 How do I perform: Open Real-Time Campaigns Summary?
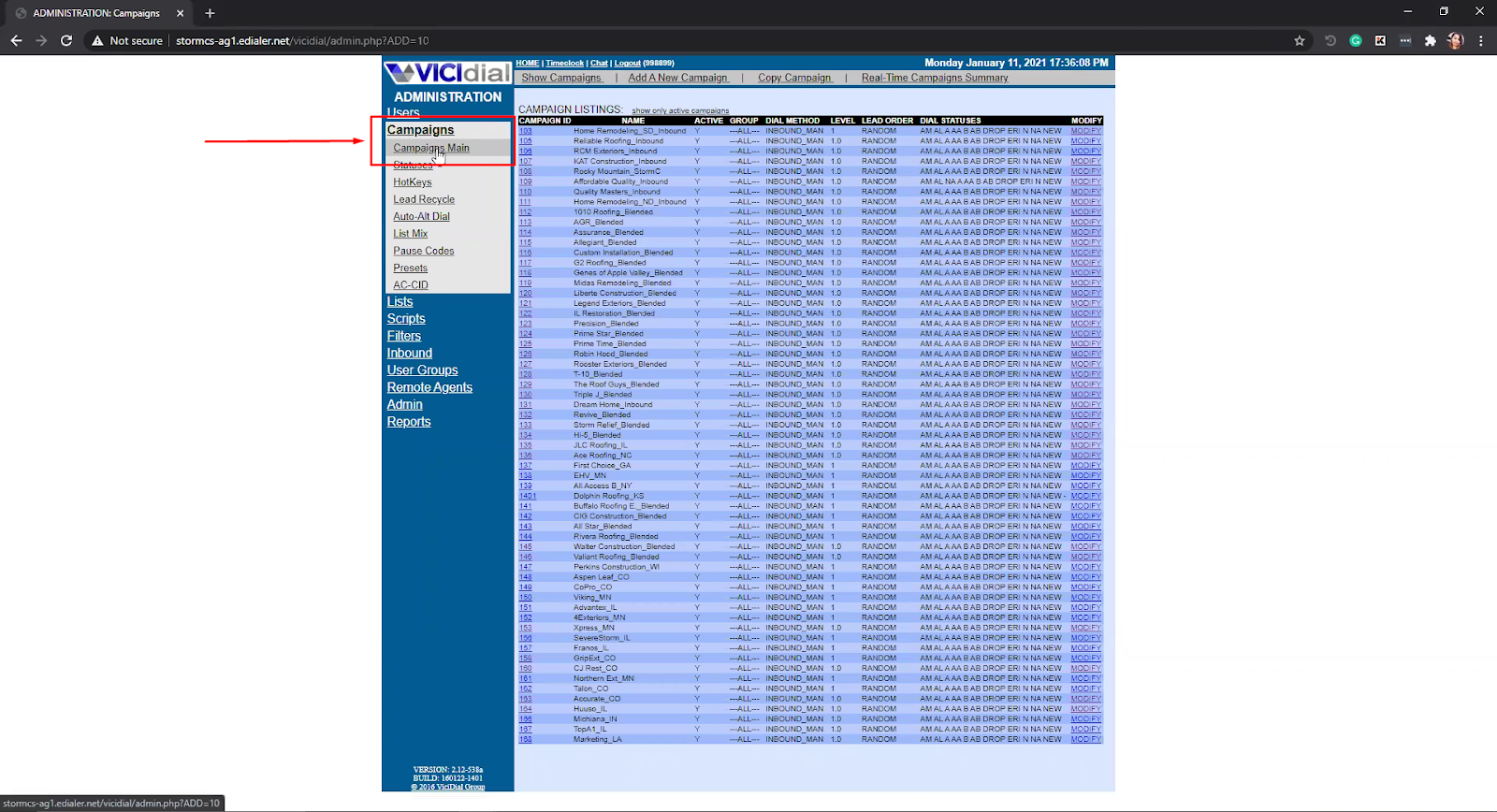935,78
